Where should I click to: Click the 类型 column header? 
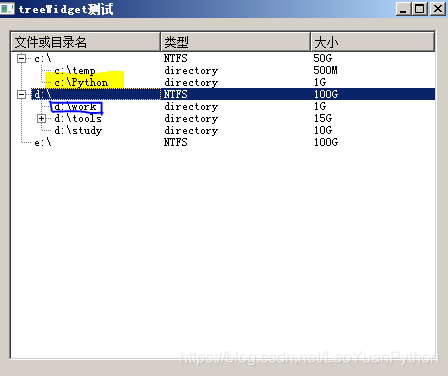pos(235,42)
